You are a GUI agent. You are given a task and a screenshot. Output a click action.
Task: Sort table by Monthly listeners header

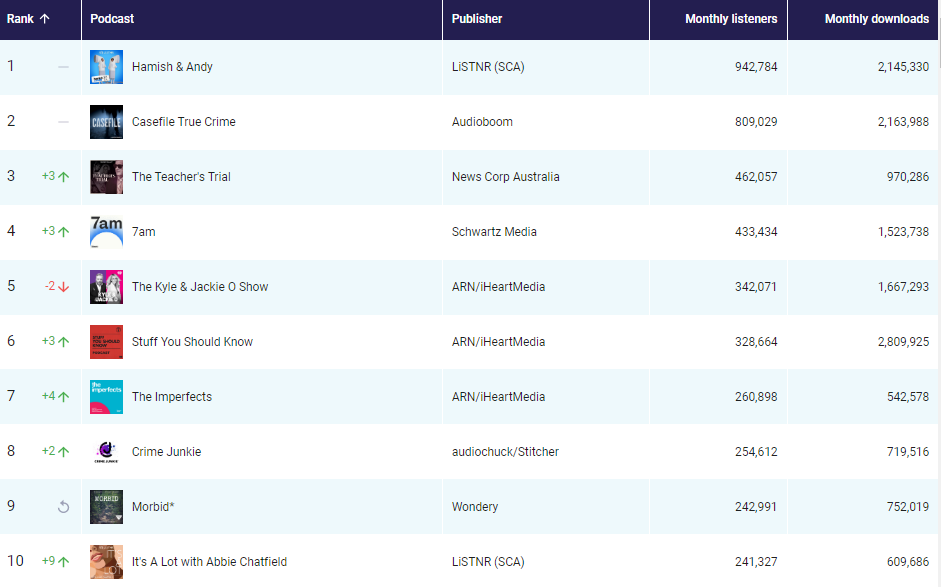tap(730, 19)
